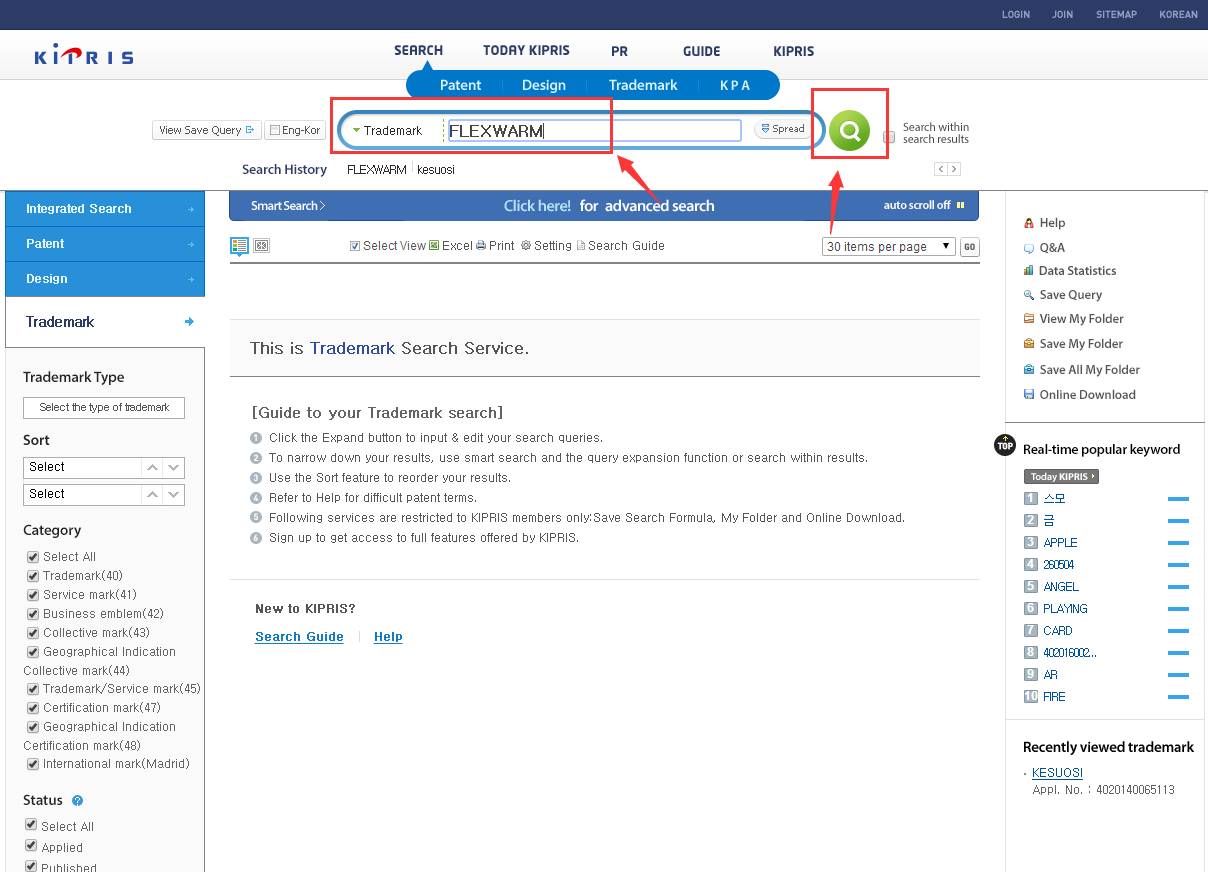Click the GO button beside items per page
The width and height of the screenshot is (1208, 872).
click(x=969, y=247)
